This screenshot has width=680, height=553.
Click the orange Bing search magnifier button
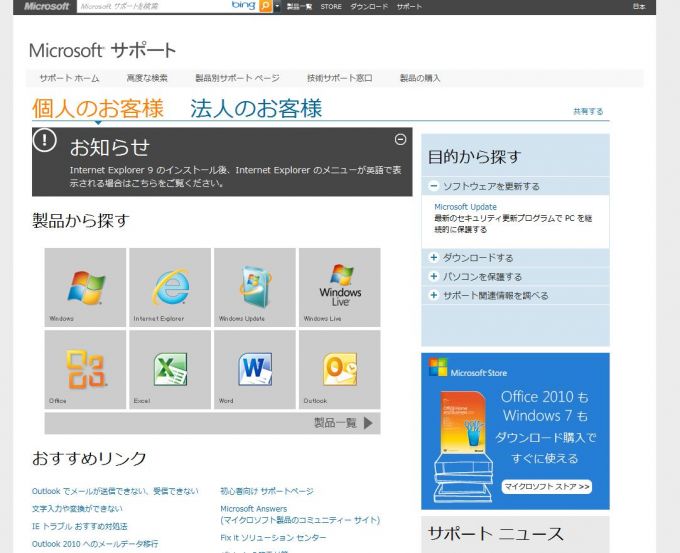pos(265,6)
